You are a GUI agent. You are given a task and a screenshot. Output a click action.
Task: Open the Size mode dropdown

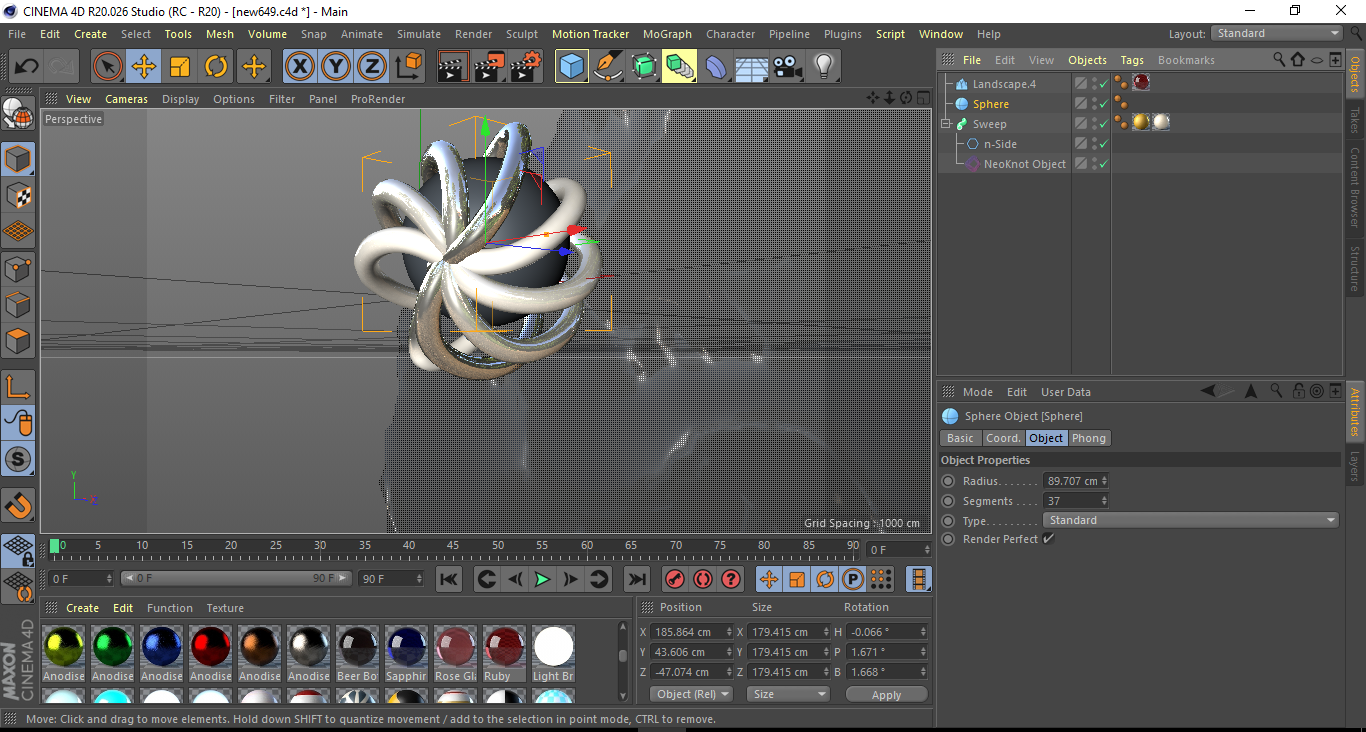tap(789, 694)
